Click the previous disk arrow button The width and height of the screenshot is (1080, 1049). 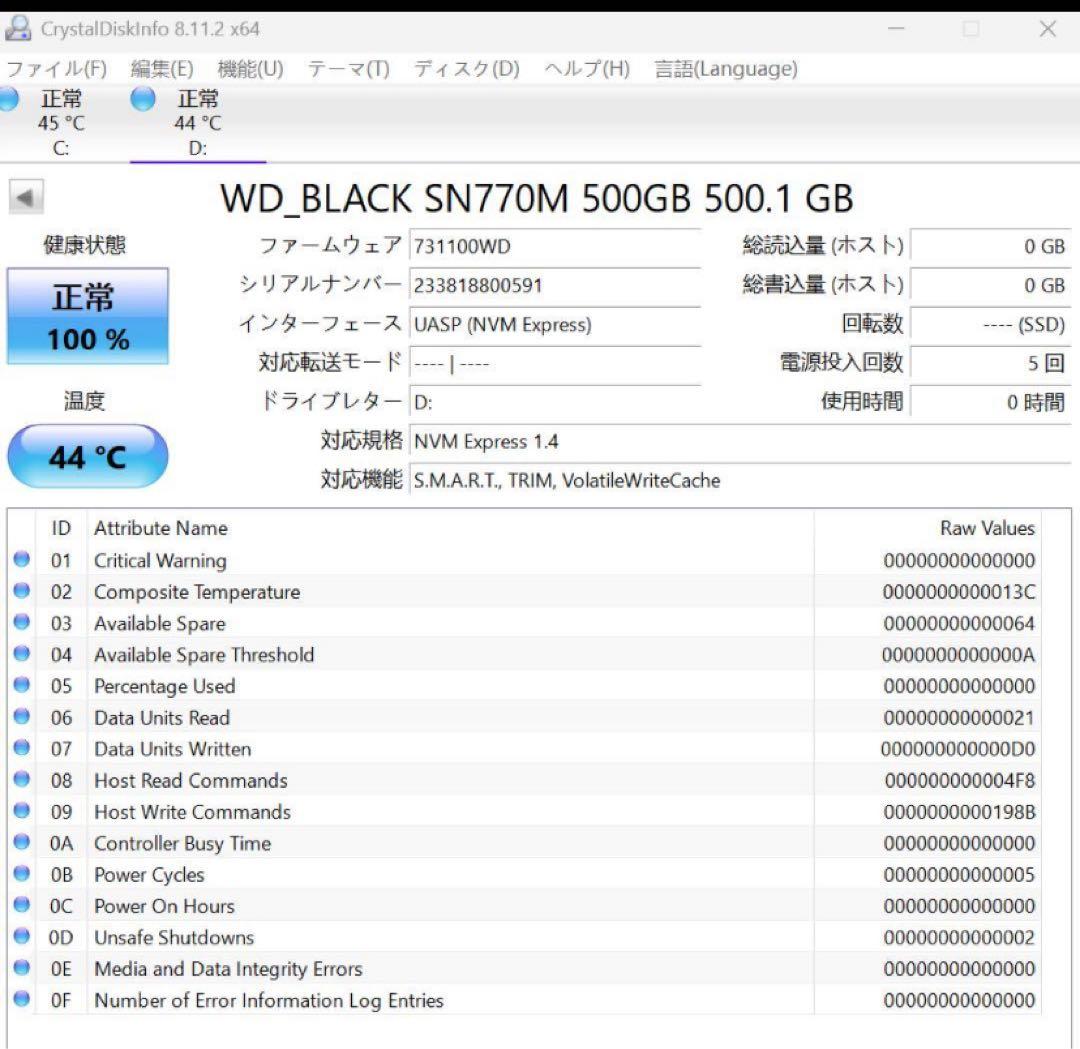coord(26,198)
